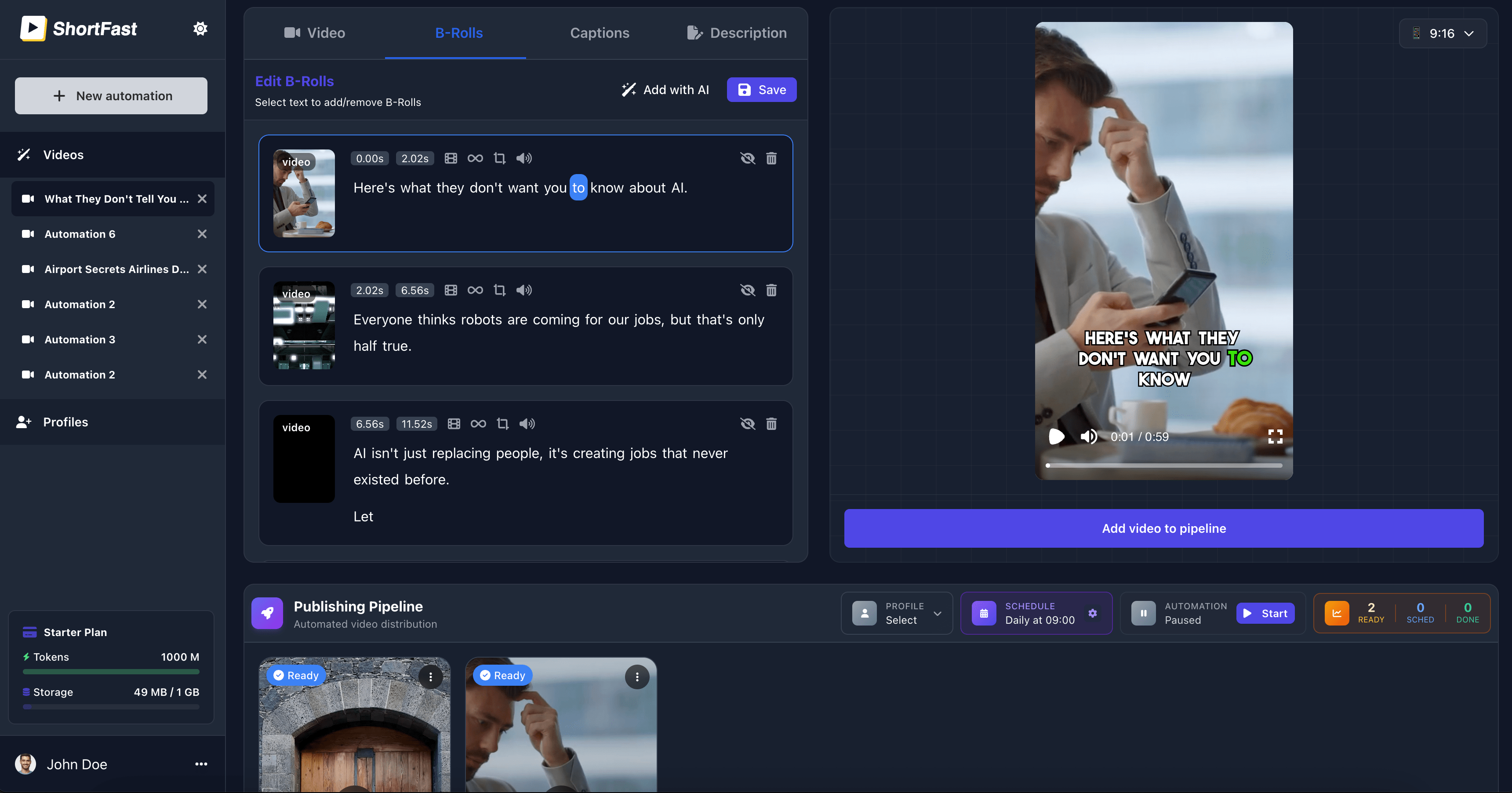
Task: Switch to the Captions tab
Action: point(599,33)
